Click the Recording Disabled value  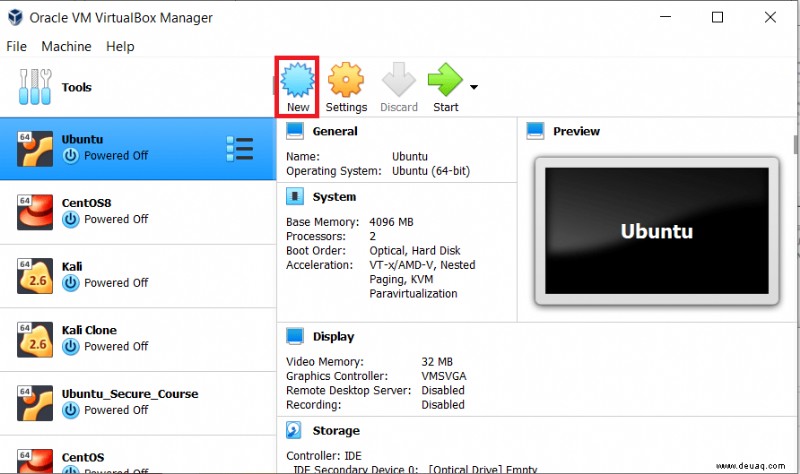point(443,405)
